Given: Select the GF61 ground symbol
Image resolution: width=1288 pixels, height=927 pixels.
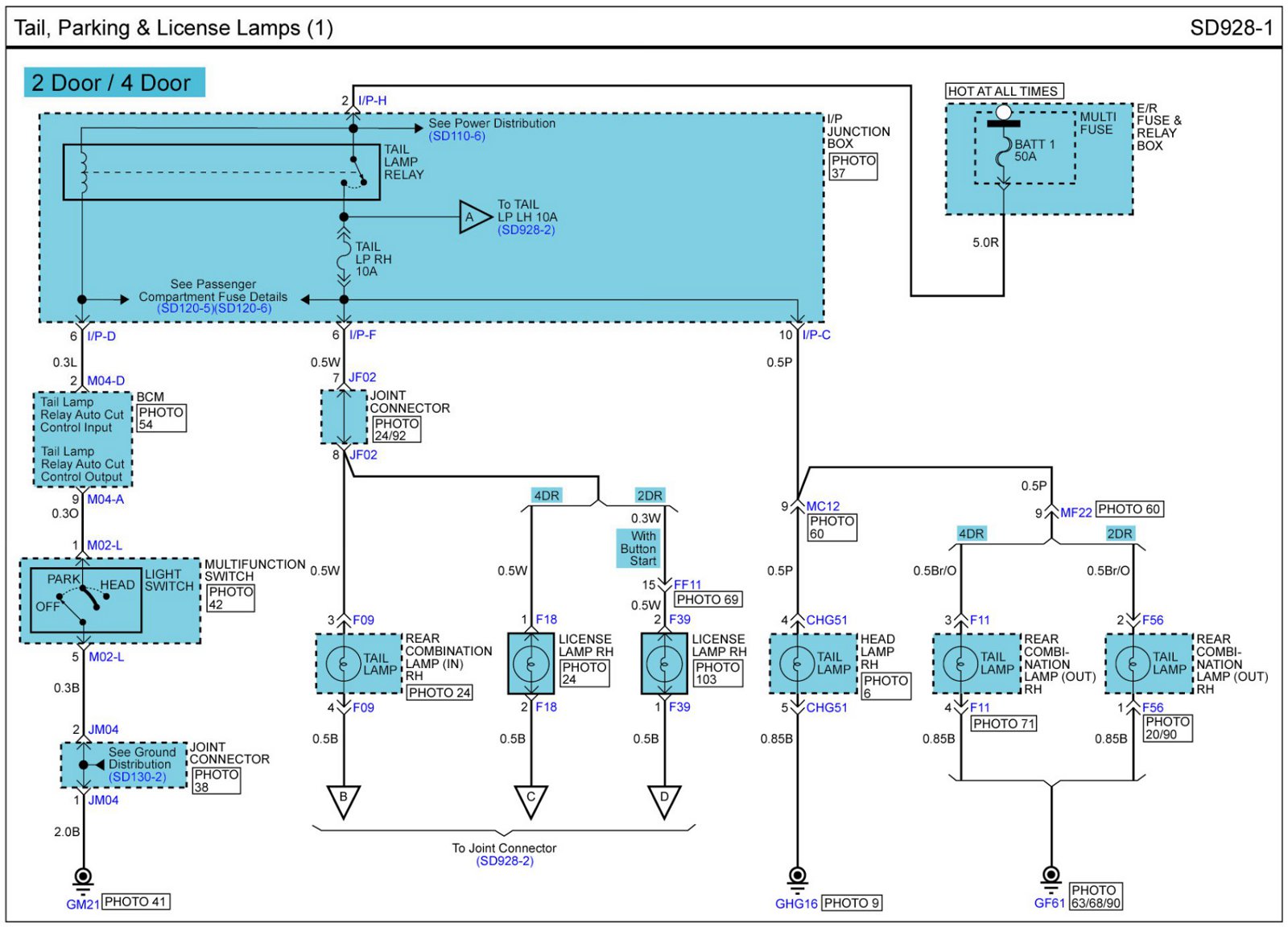Looking at the screenshot, I should coord(1051,876).
